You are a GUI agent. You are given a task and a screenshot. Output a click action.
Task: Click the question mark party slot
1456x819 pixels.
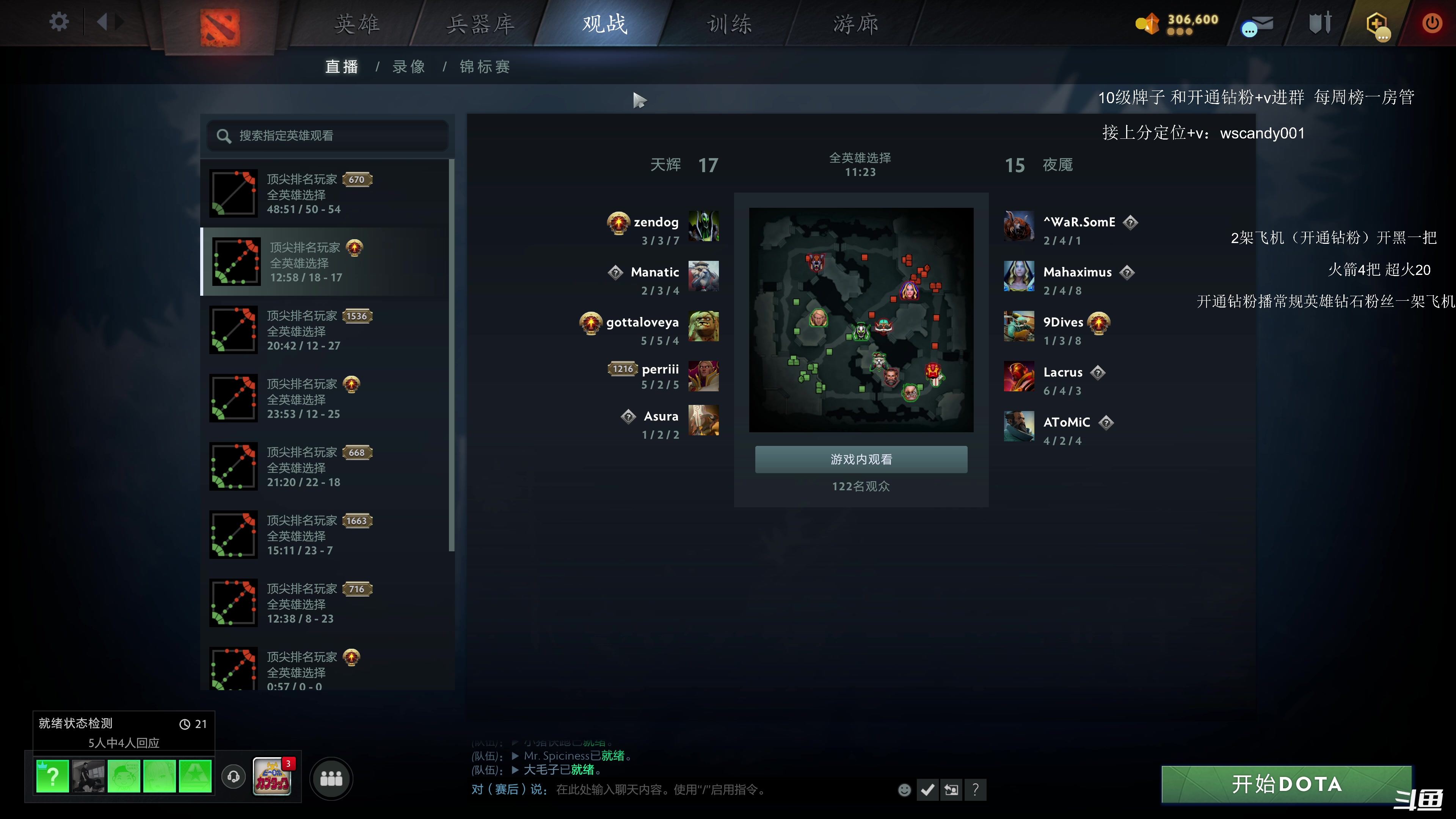click(x=52, y=776)
